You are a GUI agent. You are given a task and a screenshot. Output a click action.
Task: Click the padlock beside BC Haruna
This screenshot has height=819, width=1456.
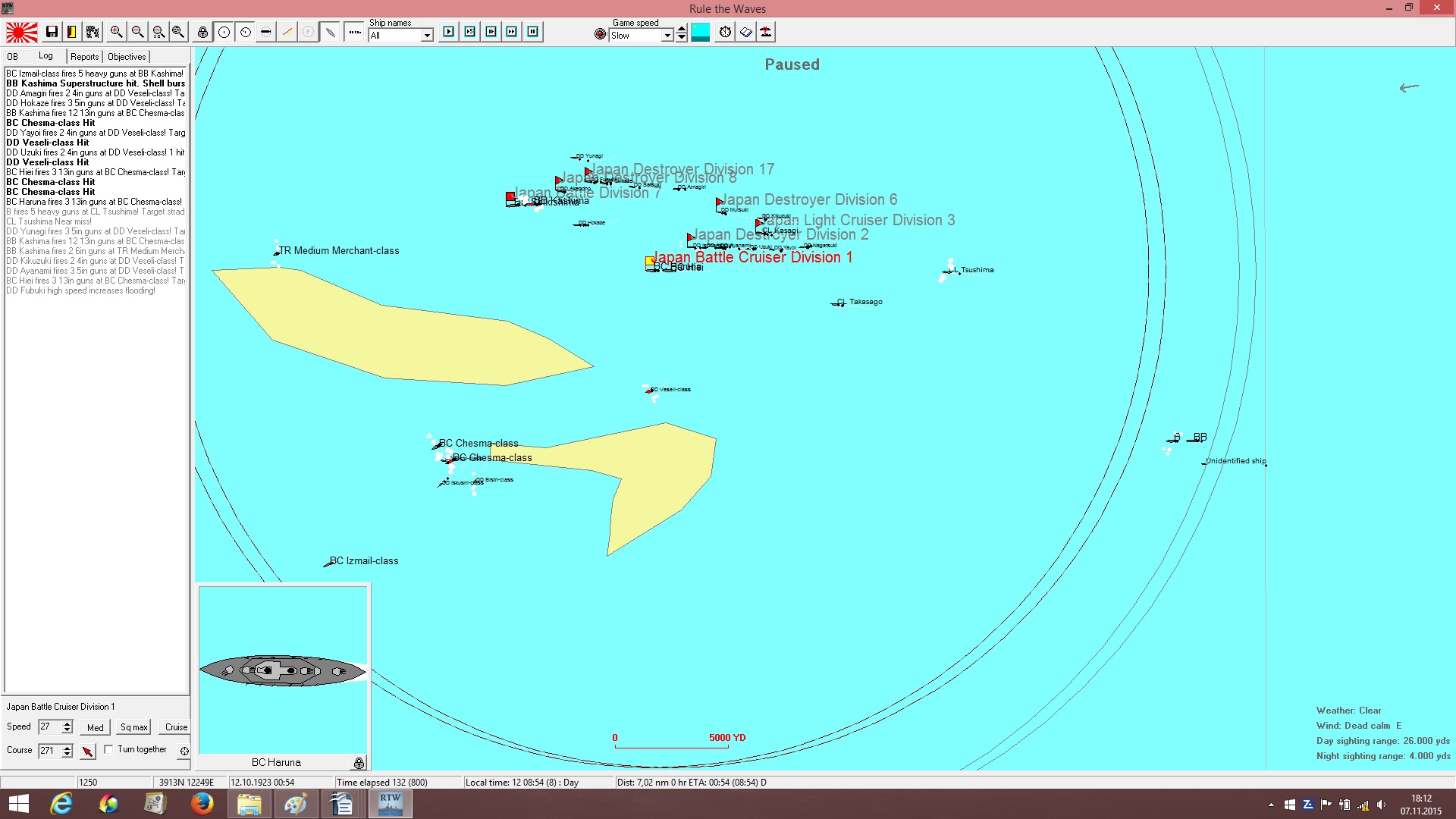[359, 762]
